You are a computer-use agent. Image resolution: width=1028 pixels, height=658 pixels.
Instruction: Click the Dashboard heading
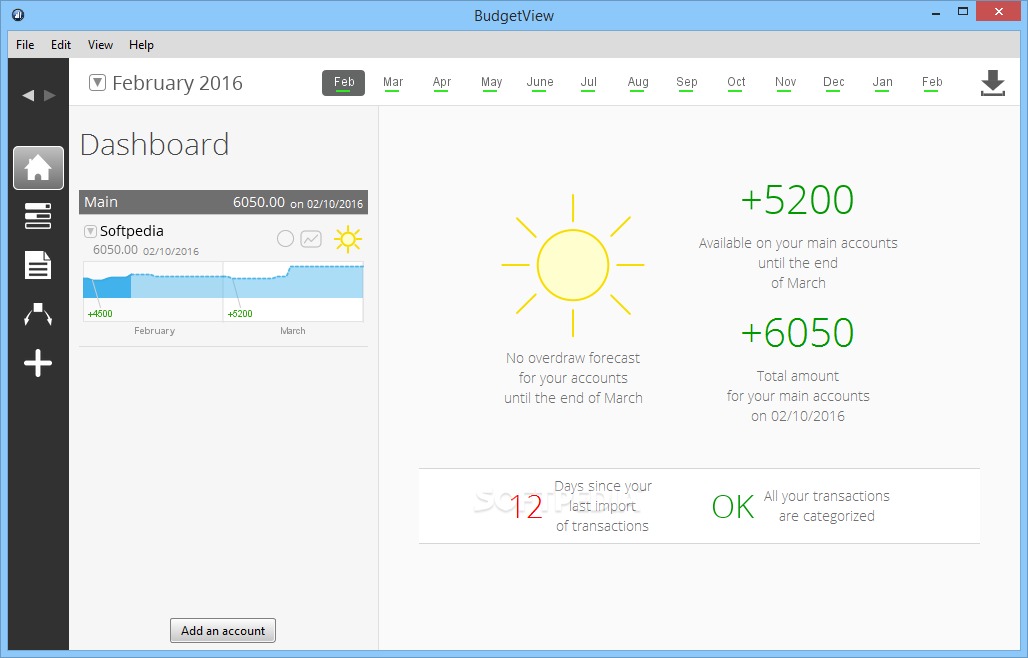[x=155, y=145]
